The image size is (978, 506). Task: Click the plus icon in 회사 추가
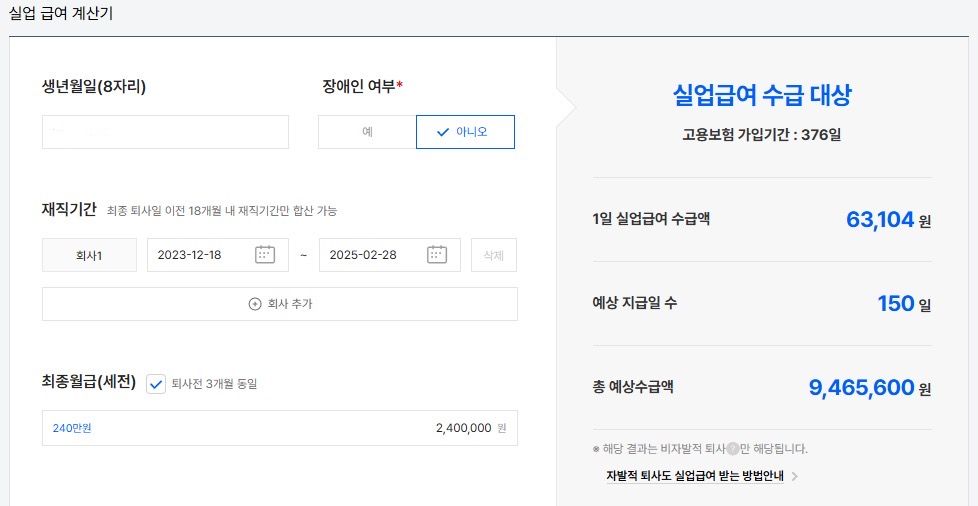pos(255,304)
